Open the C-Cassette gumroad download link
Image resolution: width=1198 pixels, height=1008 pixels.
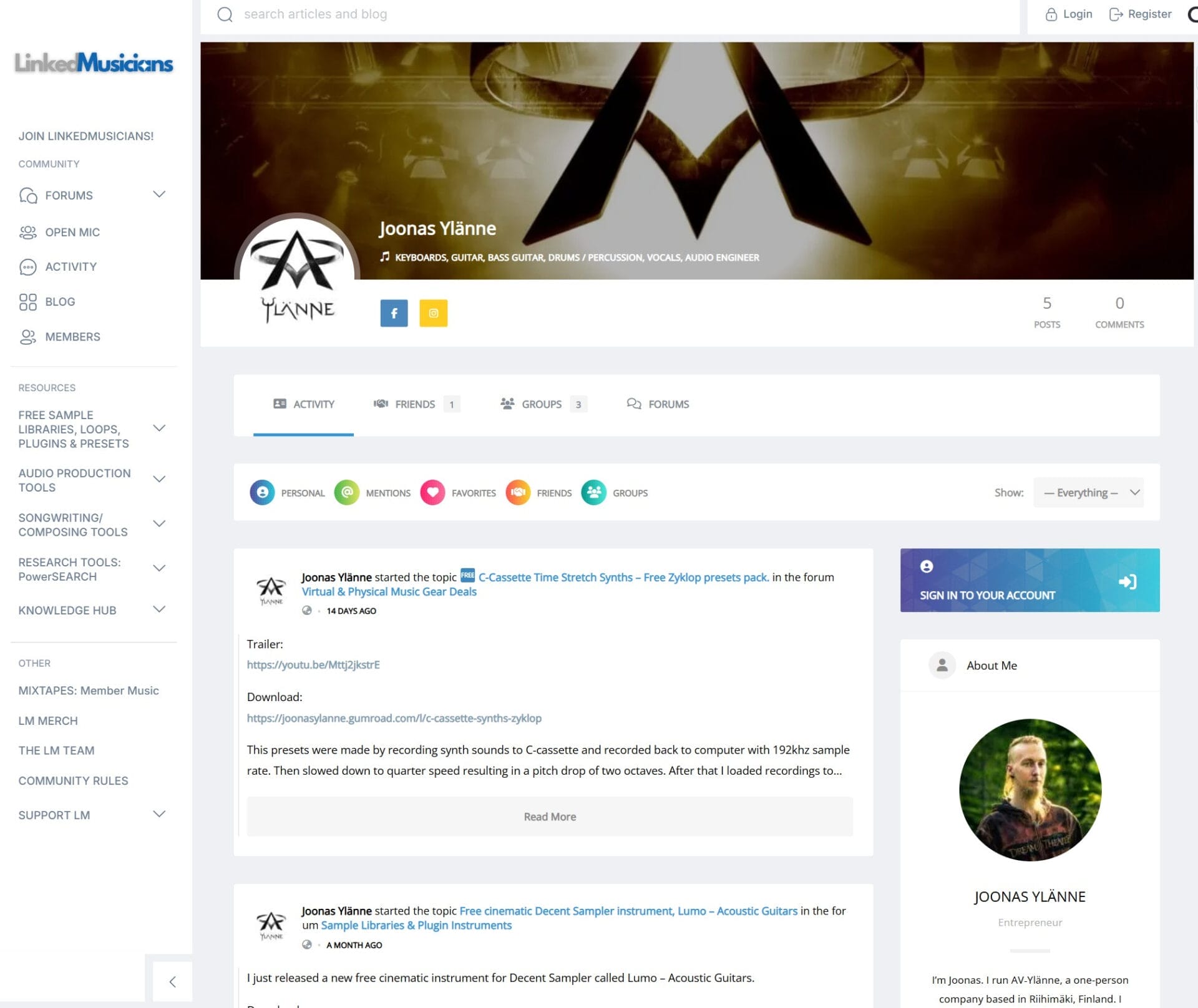(394, 718)
